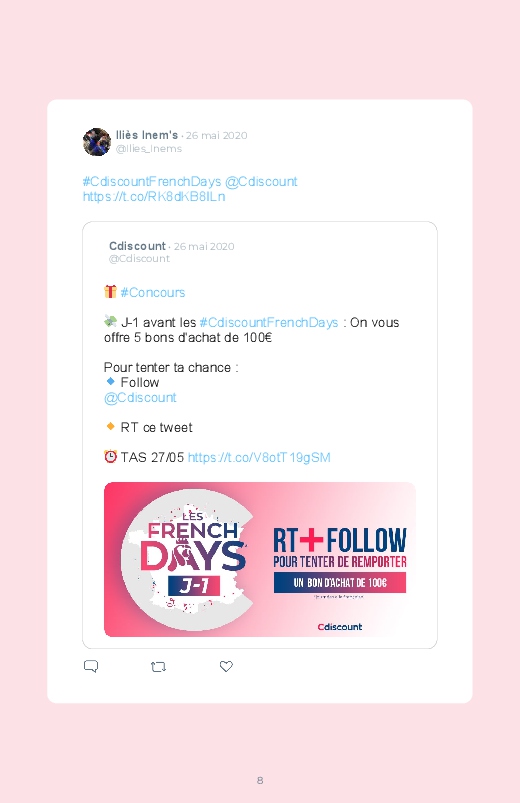Open the https://t.co/V8otT19gSM link

point(259,457)
